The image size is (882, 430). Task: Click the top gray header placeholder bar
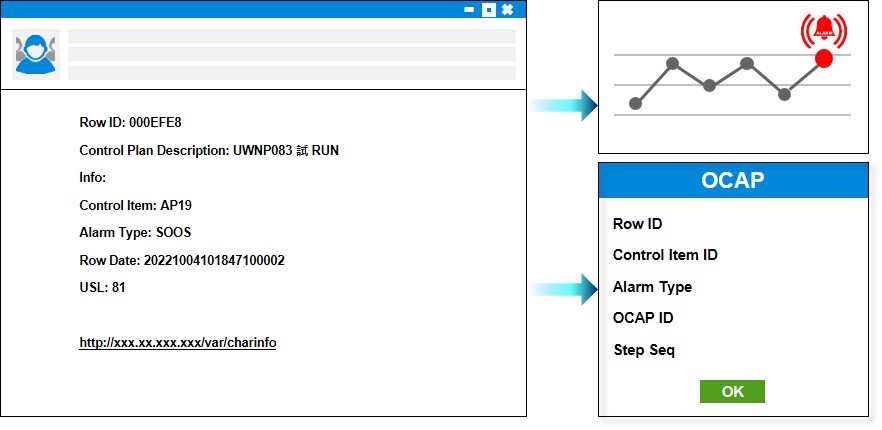click(291, 36)
